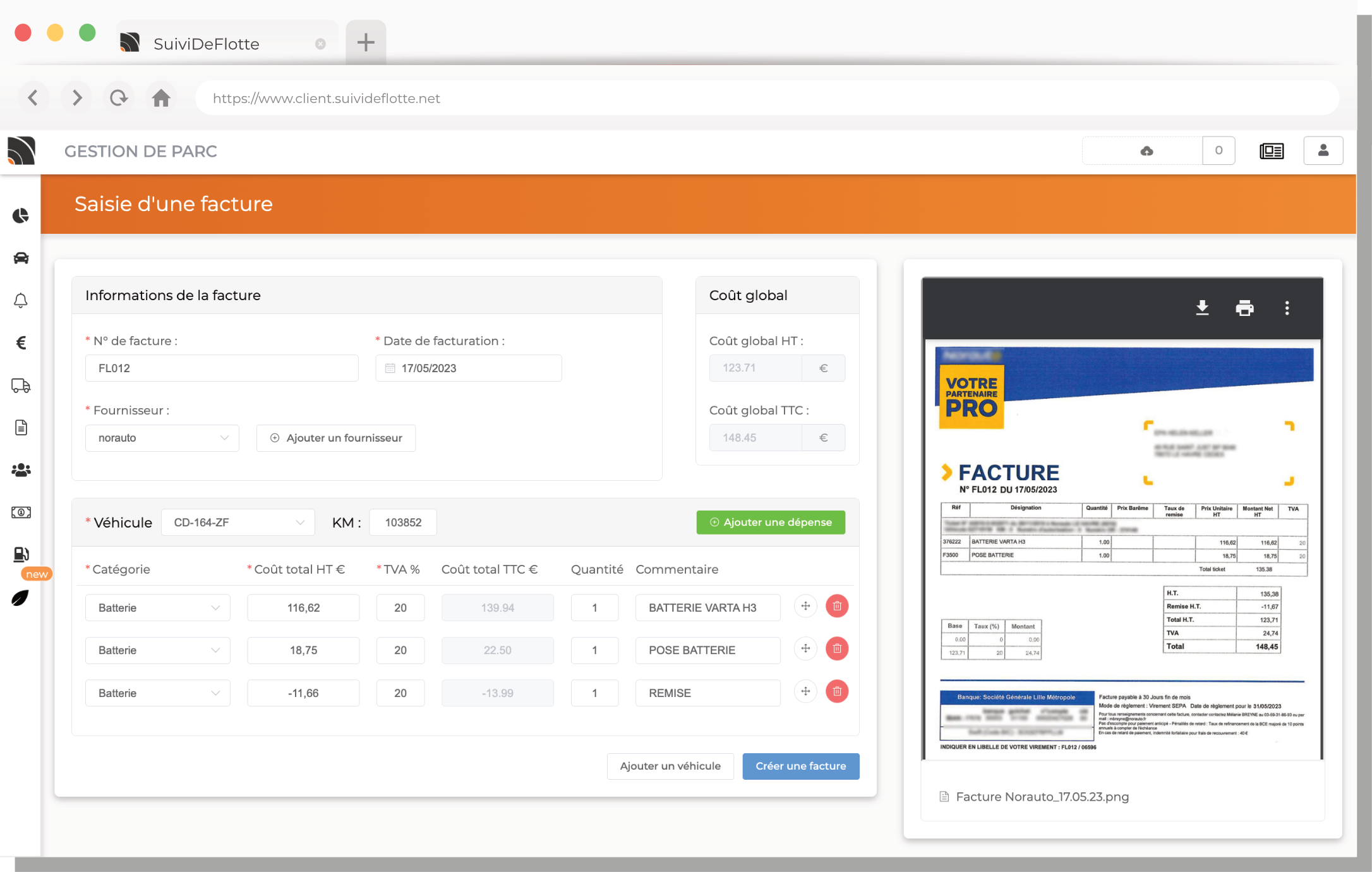Click the eco leaf sidebar icon
This screenshot has width=1372, height=872.
click(x=21, y=598)
